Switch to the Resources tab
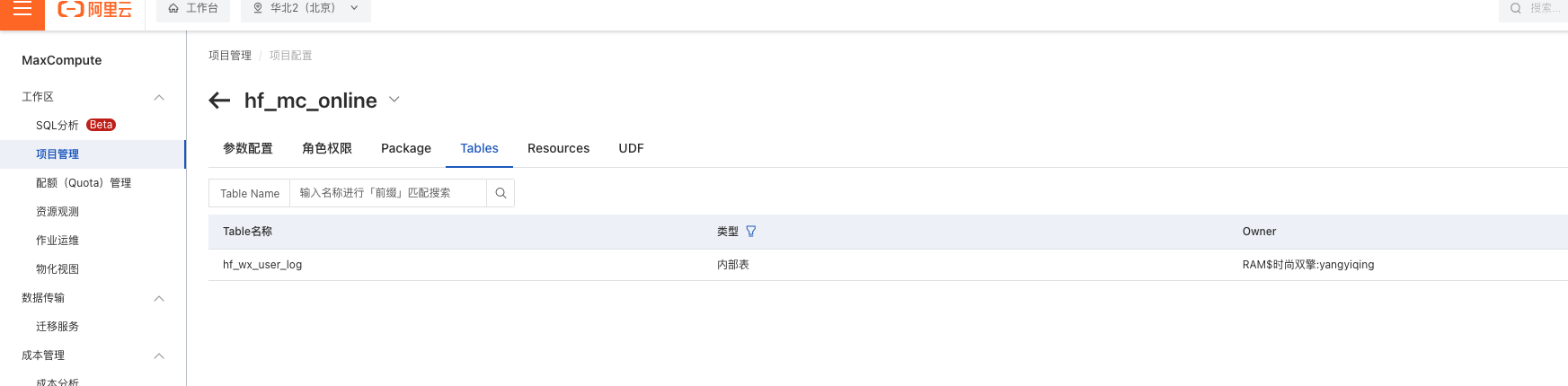Image resolution: width=1568 pixels, height=386 pixels. [559, 148]
